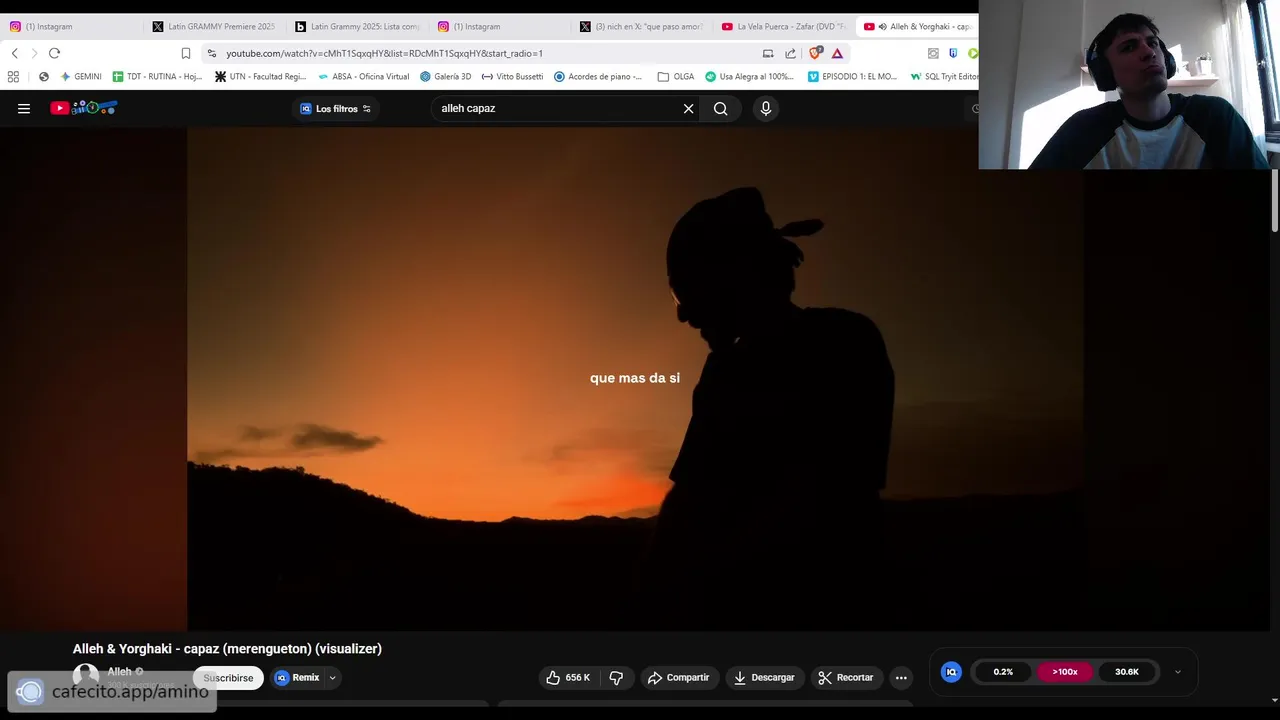The width and height of the screenshot is (1280, 720).
Task: Click the cafecito.app/amino overlay badge
Action: (112, 691)
